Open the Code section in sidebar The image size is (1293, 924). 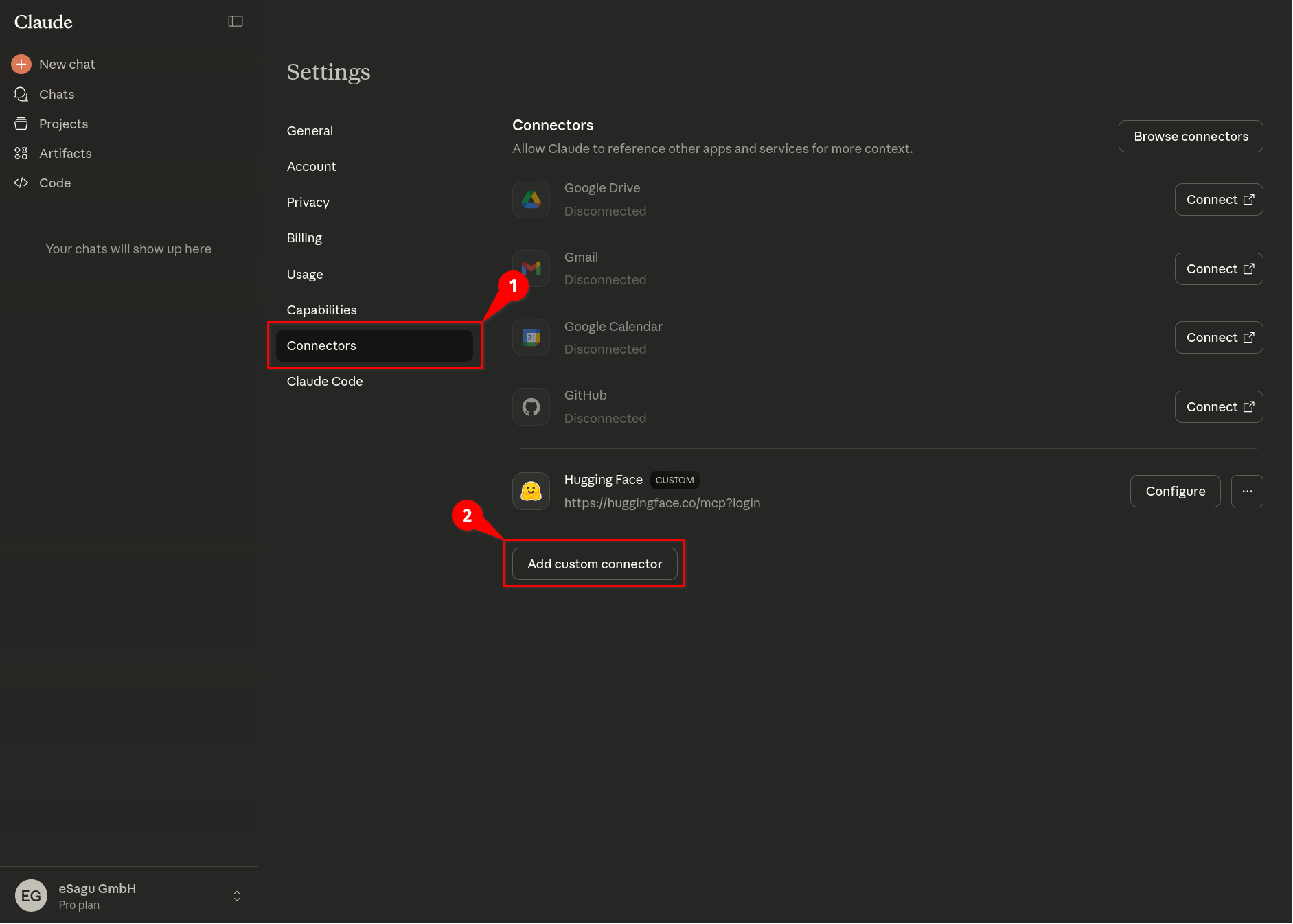pos(55,183)
